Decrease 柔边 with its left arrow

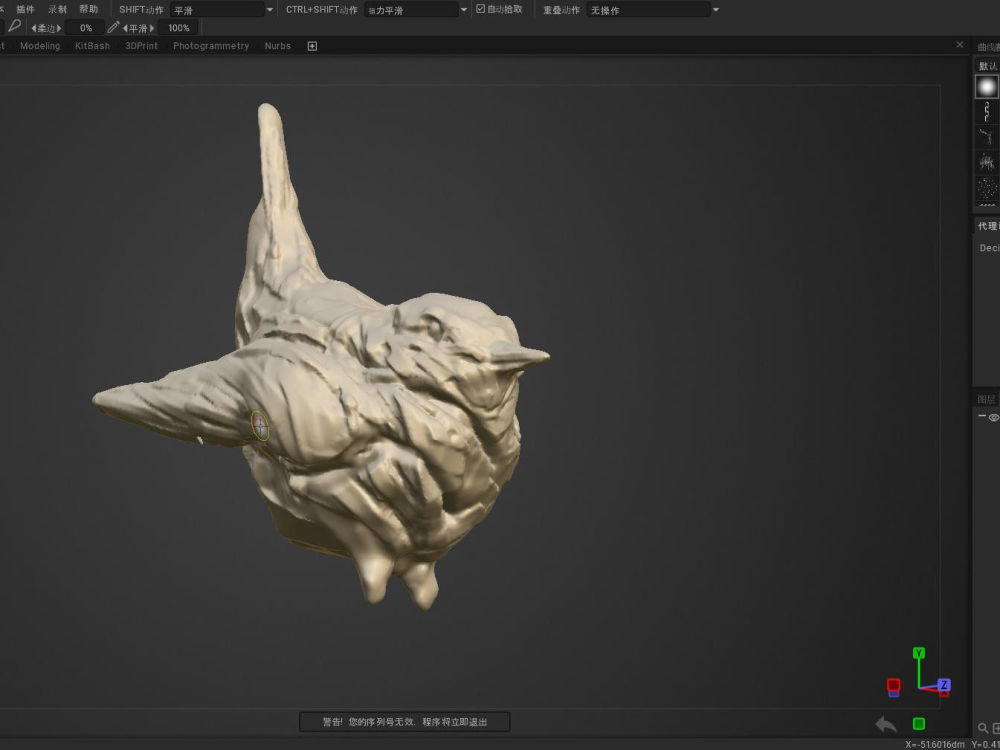coord(34,28)
